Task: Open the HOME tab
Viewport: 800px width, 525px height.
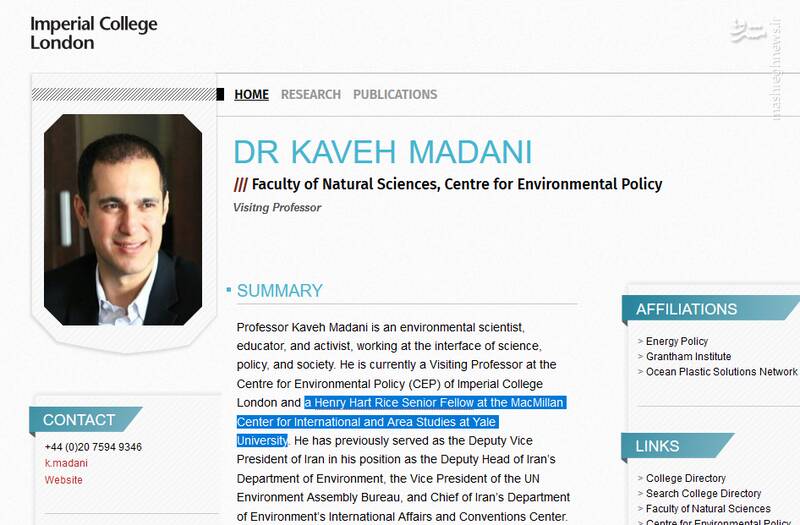Action: click(251, 95)
